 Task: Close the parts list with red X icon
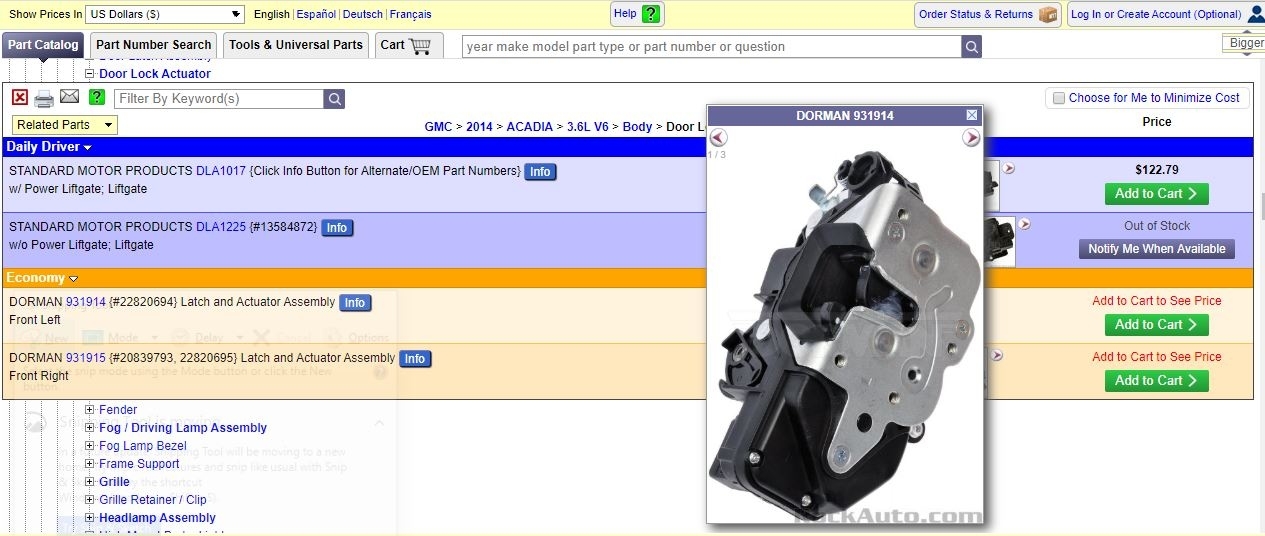tap(20, 98)
